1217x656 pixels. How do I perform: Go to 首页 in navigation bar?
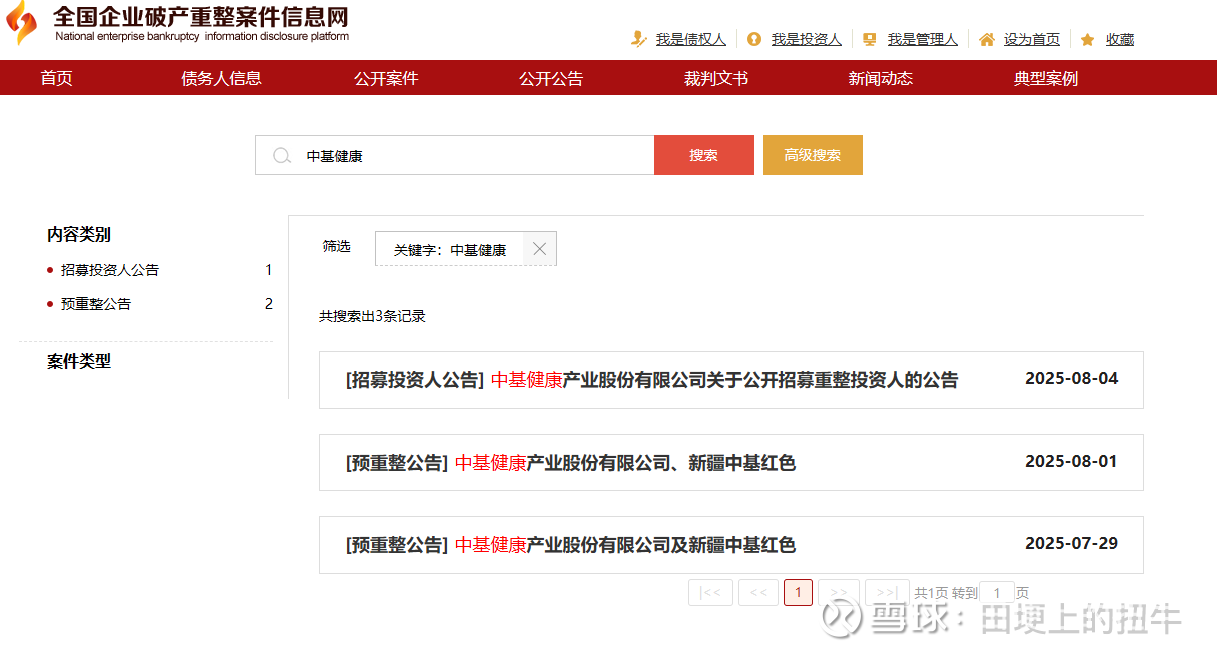57,78
